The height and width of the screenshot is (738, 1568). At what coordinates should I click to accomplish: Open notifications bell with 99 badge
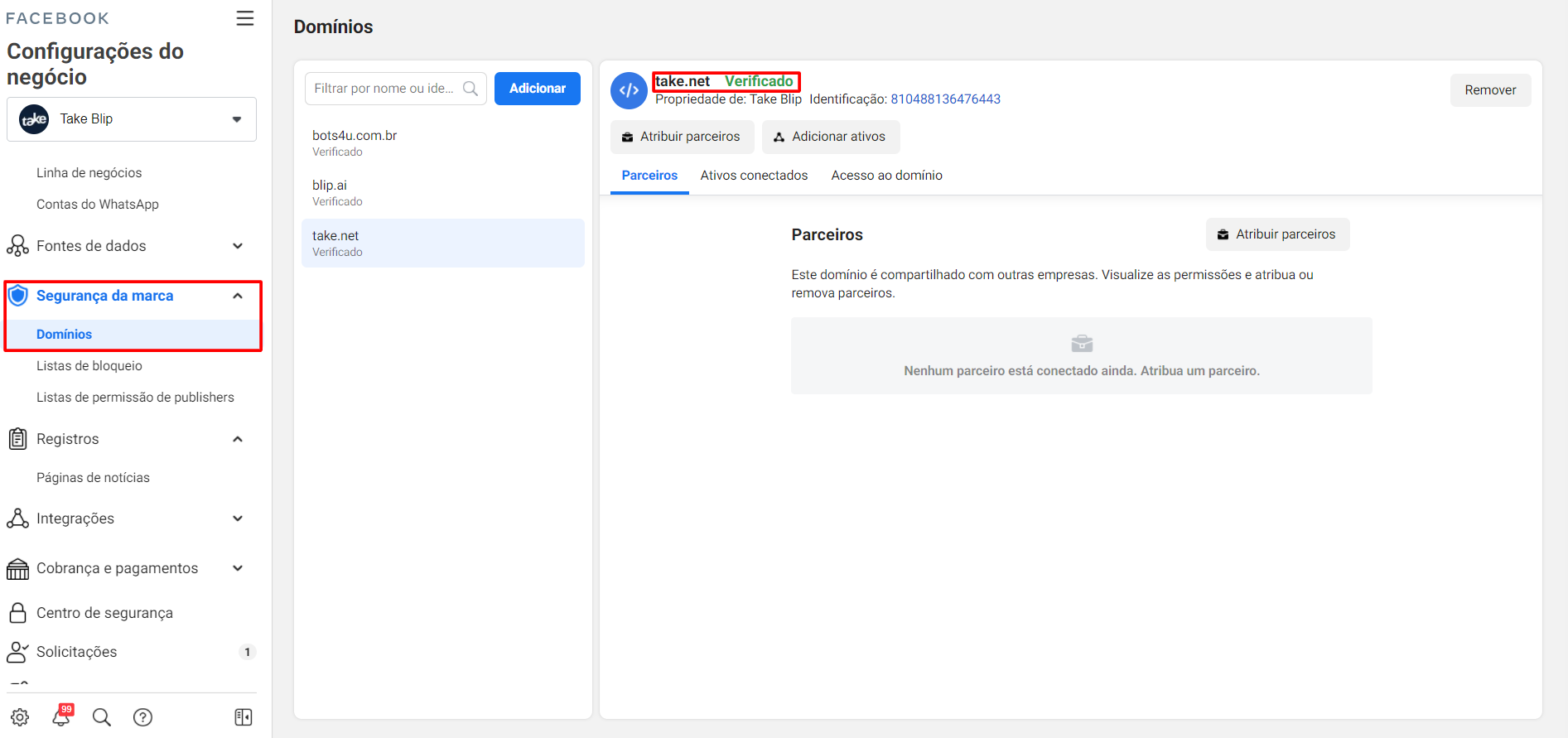click(x=62, y=716)
